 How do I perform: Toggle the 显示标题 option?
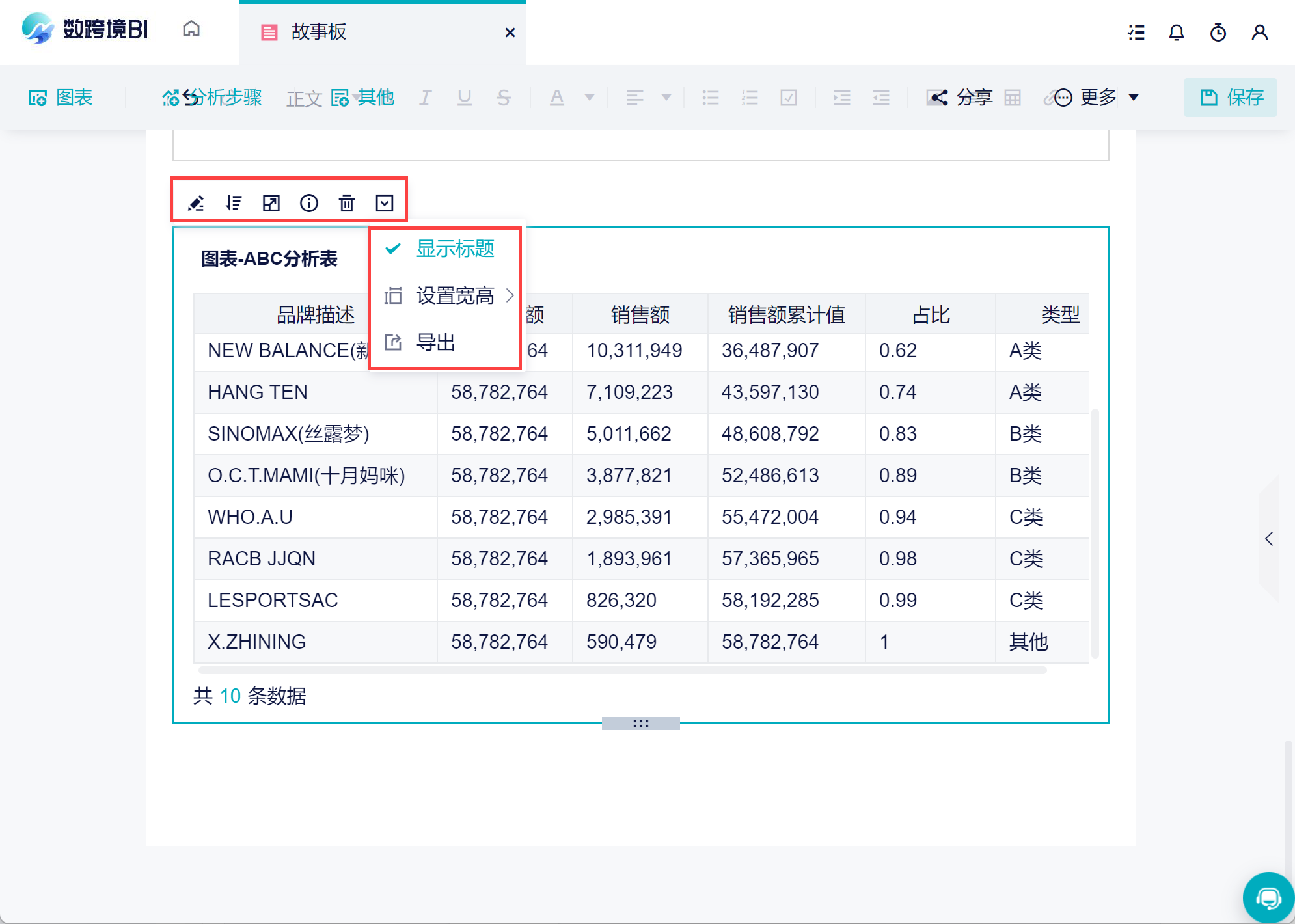(x=445, y=249)
